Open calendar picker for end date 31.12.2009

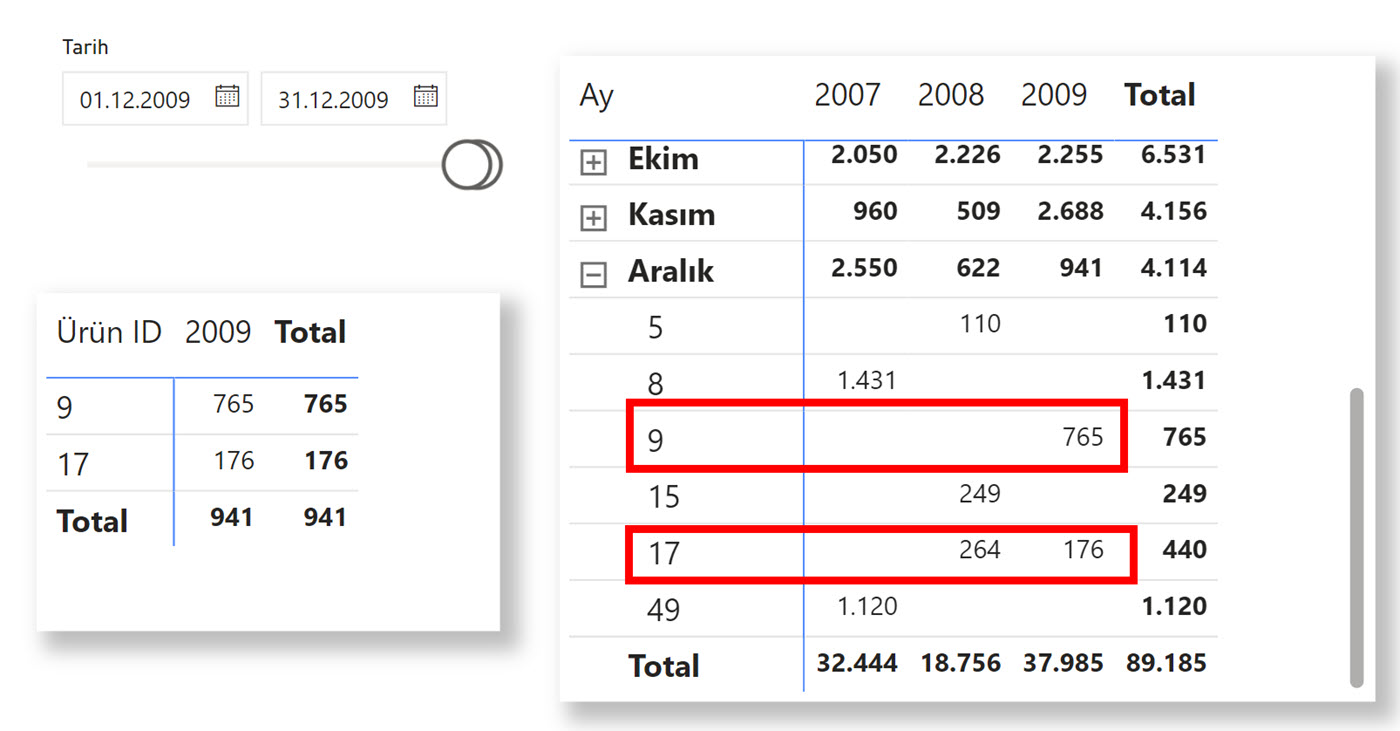click(x=426, y=97)
